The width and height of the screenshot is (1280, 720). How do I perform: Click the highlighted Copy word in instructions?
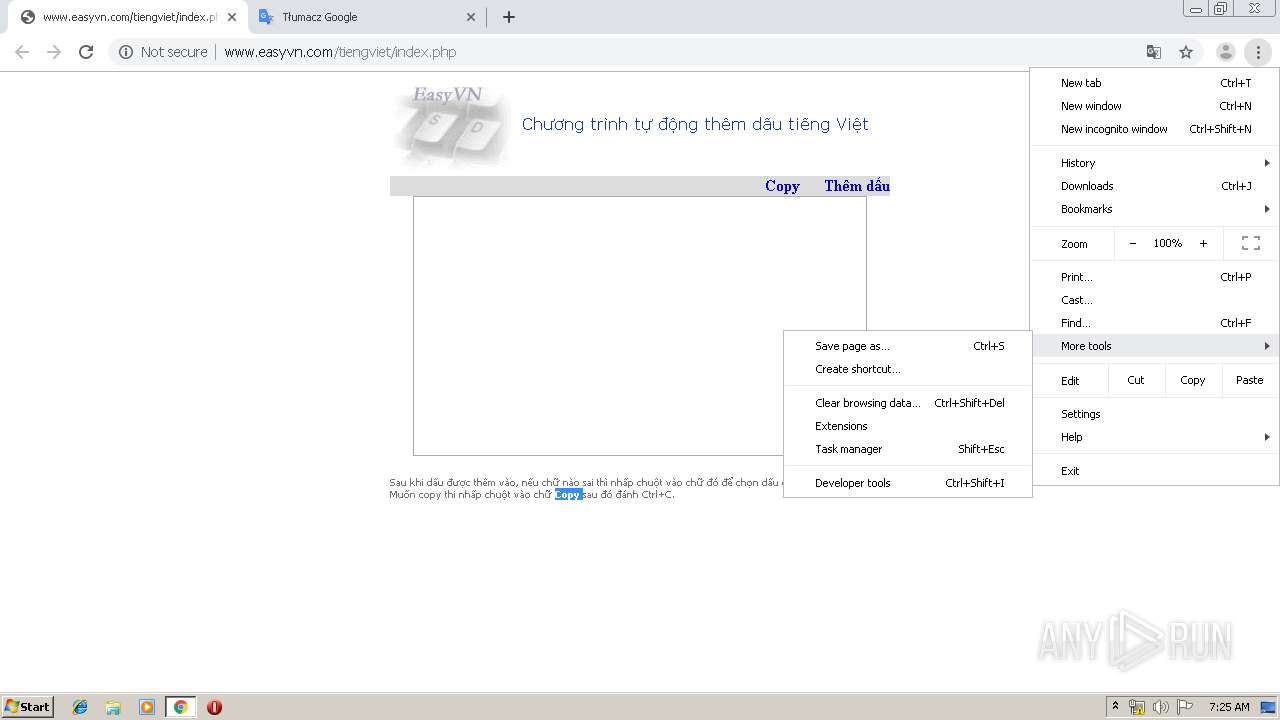pos(568,494)
